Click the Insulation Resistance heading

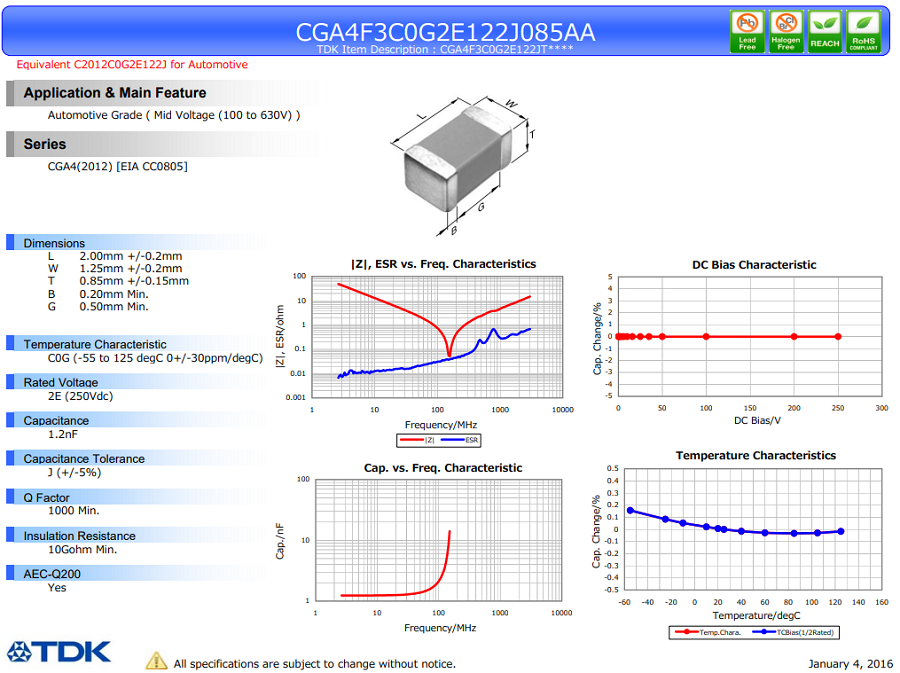80,536
